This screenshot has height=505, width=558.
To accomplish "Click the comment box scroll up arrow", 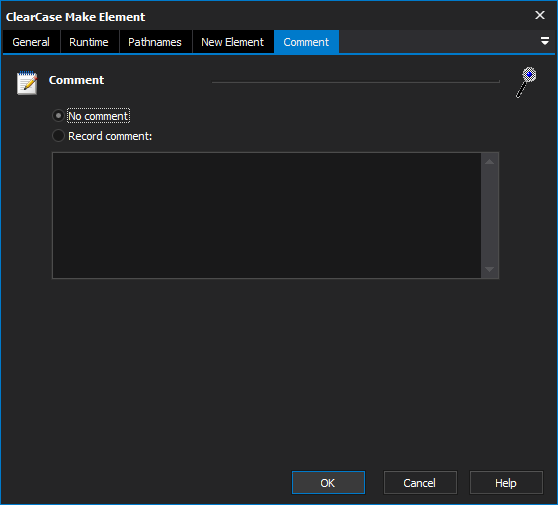I will 489,162.
